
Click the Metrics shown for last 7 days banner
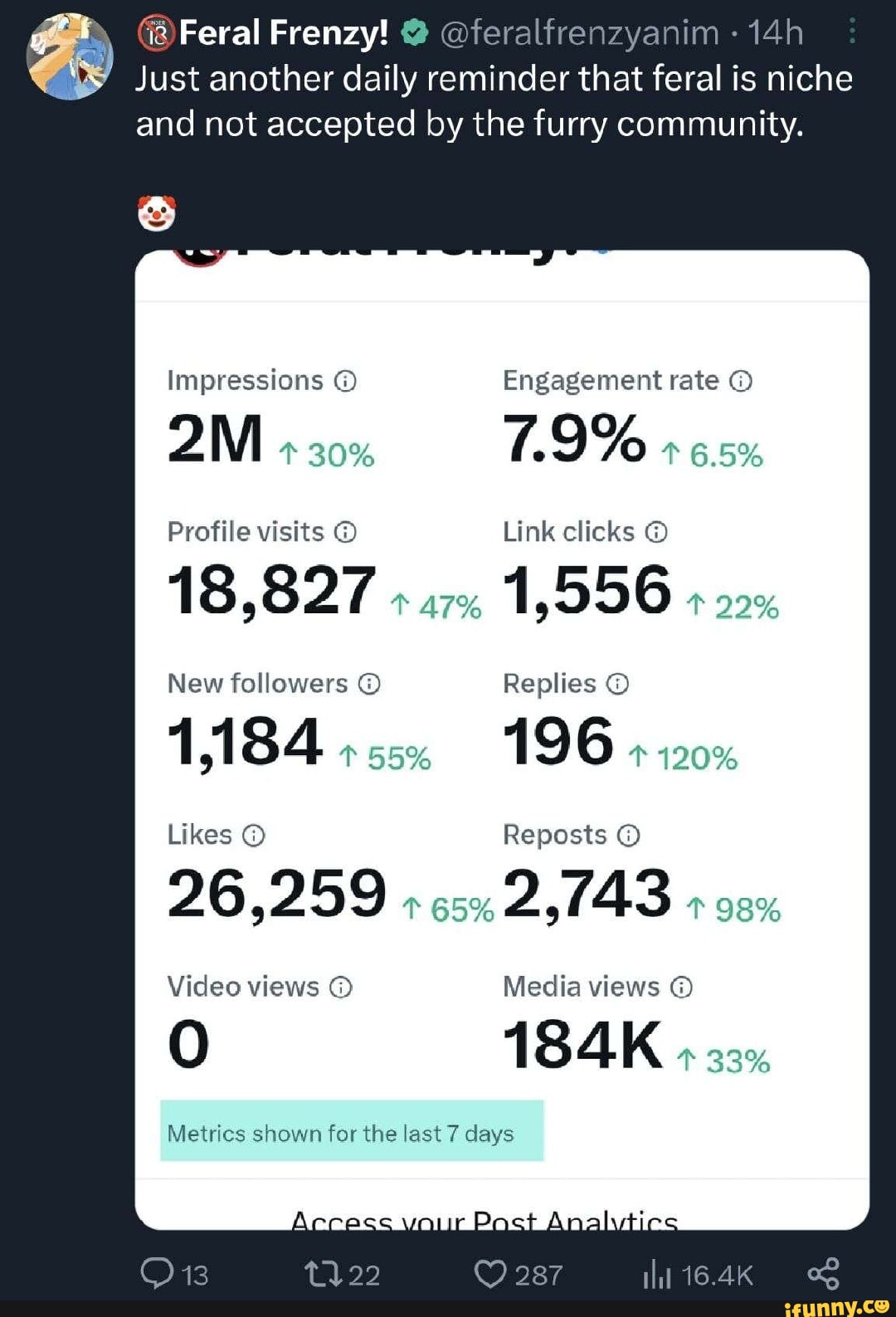[352, 1132]
